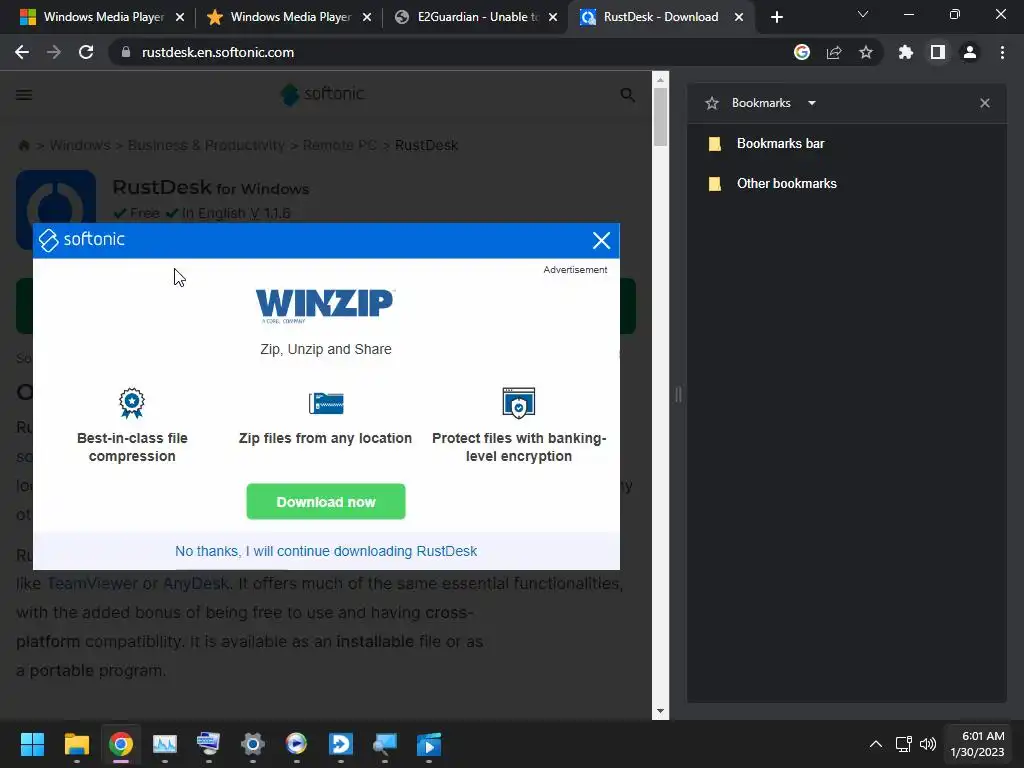Close the RustDesk - Download tab
Image resolution: width=1024 pixels, height=768 pixels.
(x=739, y=17)
